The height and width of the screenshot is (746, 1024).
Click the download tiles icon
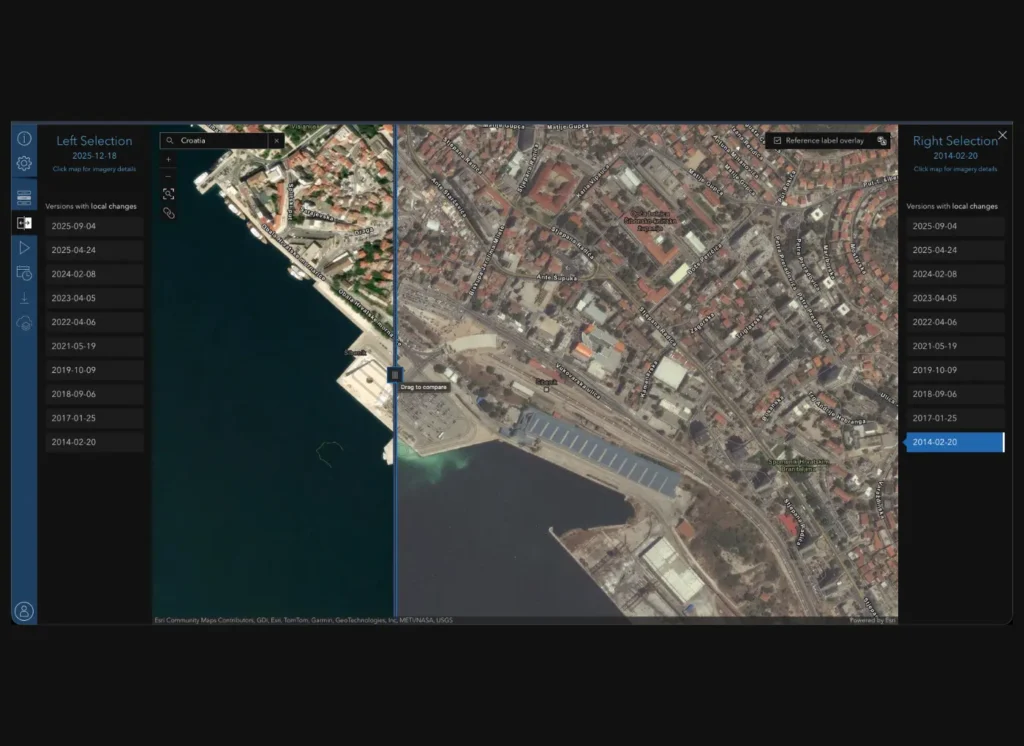coord(24,298)
